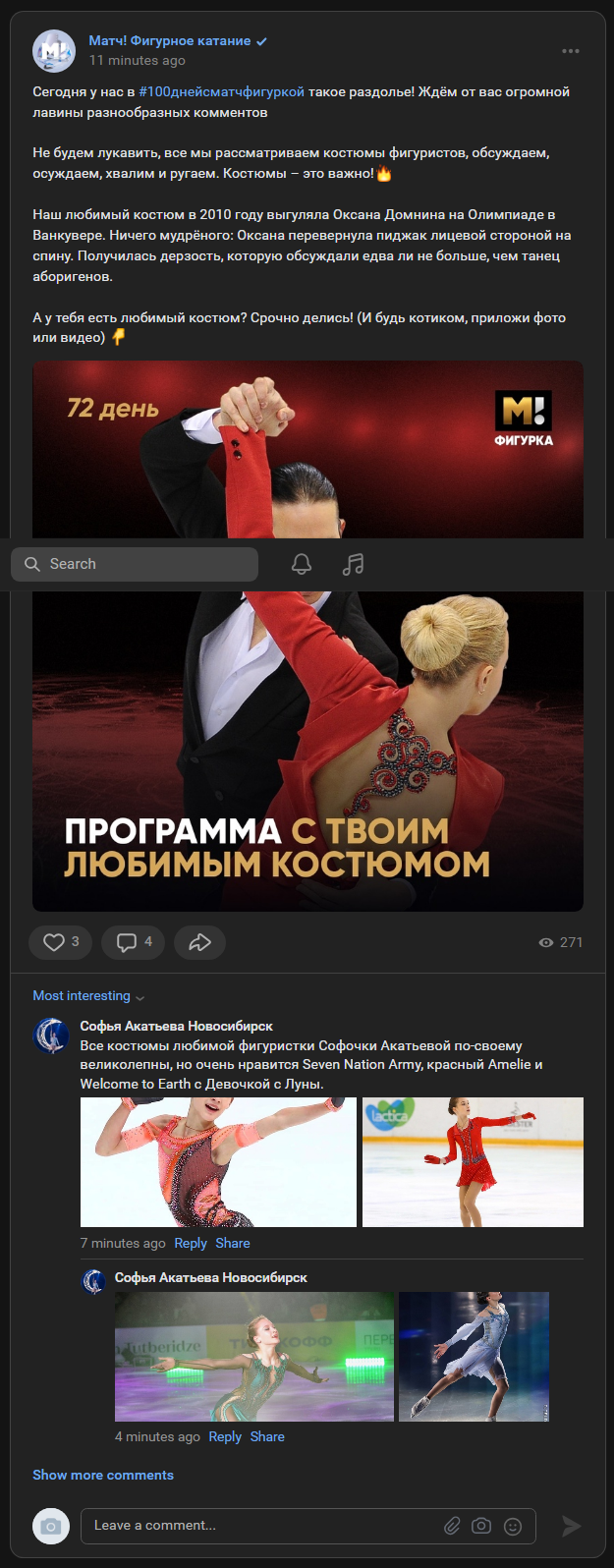Image resolution: width=614 pixels, height=1568 pixels.
Task: Open comments via the speech bubble icon
Action: click(x=134, y=942)
